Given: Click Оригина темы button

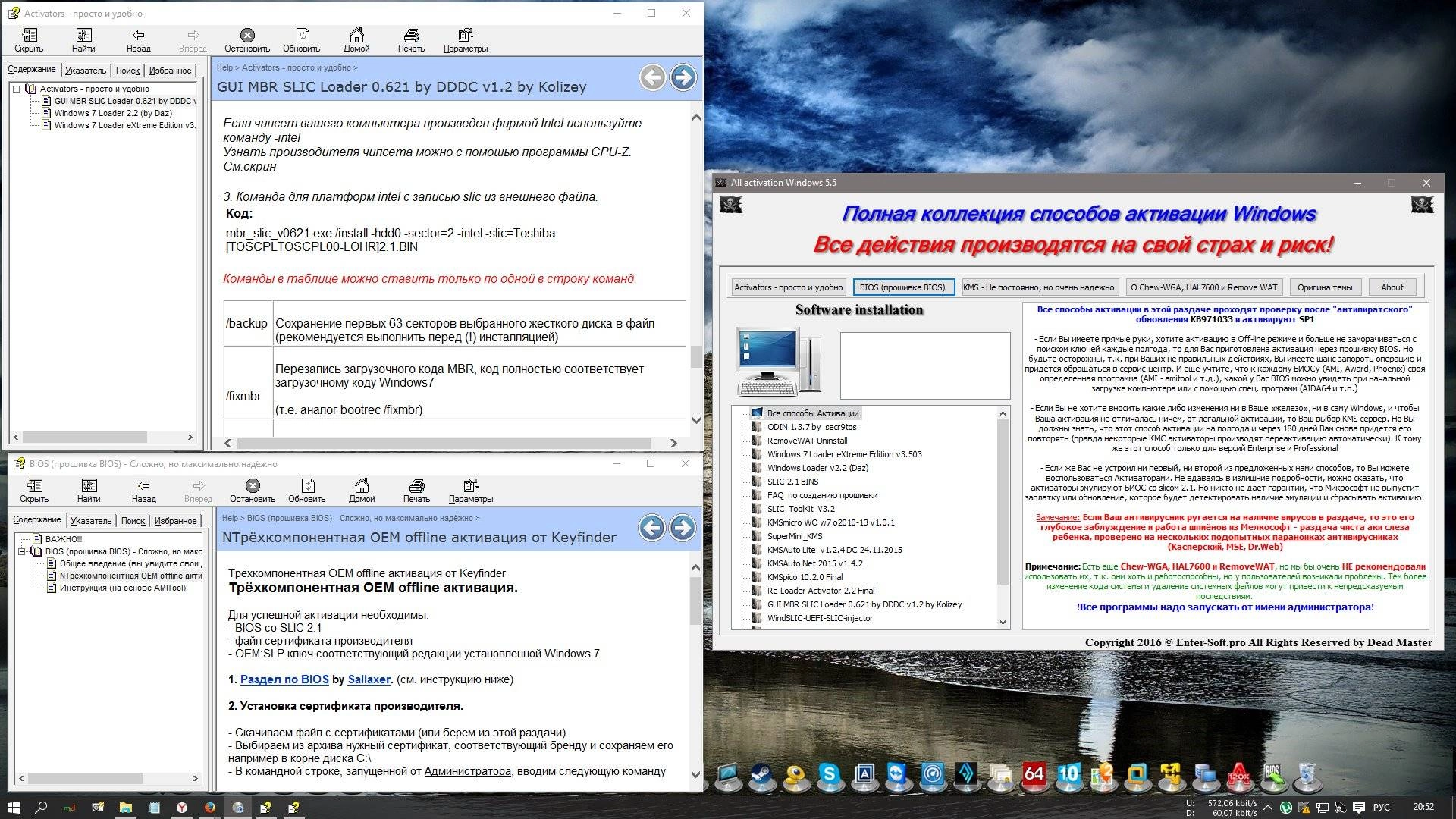Looking at the screenshot, I should (1324, 287).
